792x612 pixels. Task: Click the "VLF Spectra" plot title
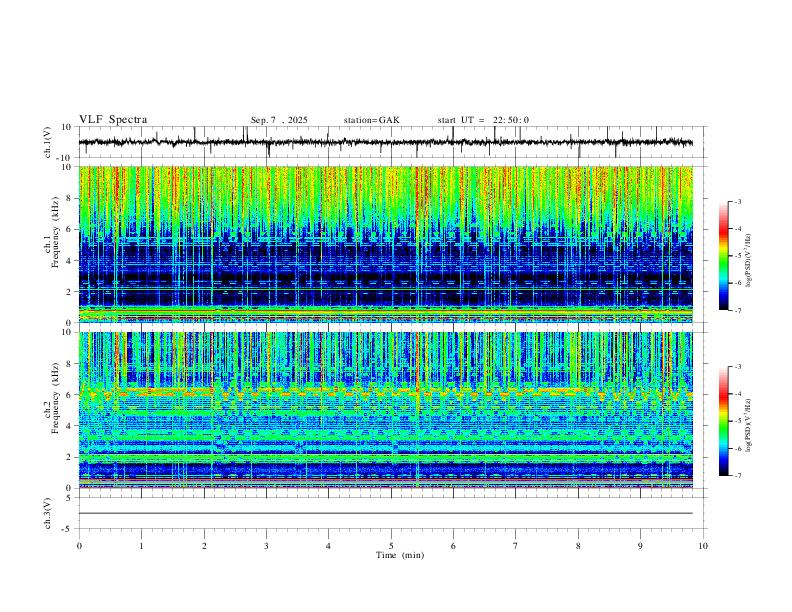(x=113, y=120)
